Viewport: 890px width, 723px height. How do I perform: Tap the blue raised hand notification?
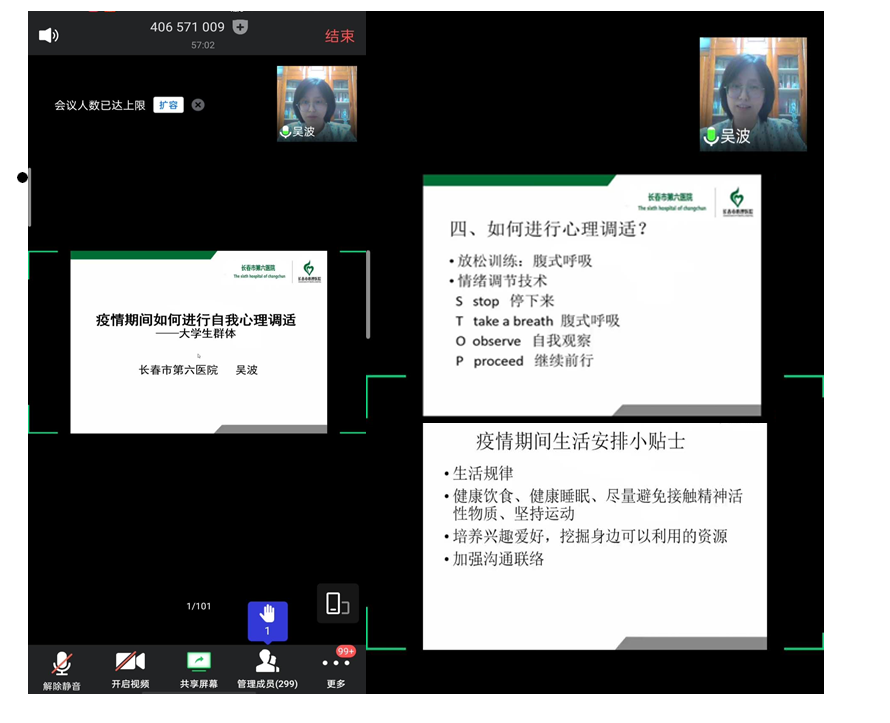(267, 620)
